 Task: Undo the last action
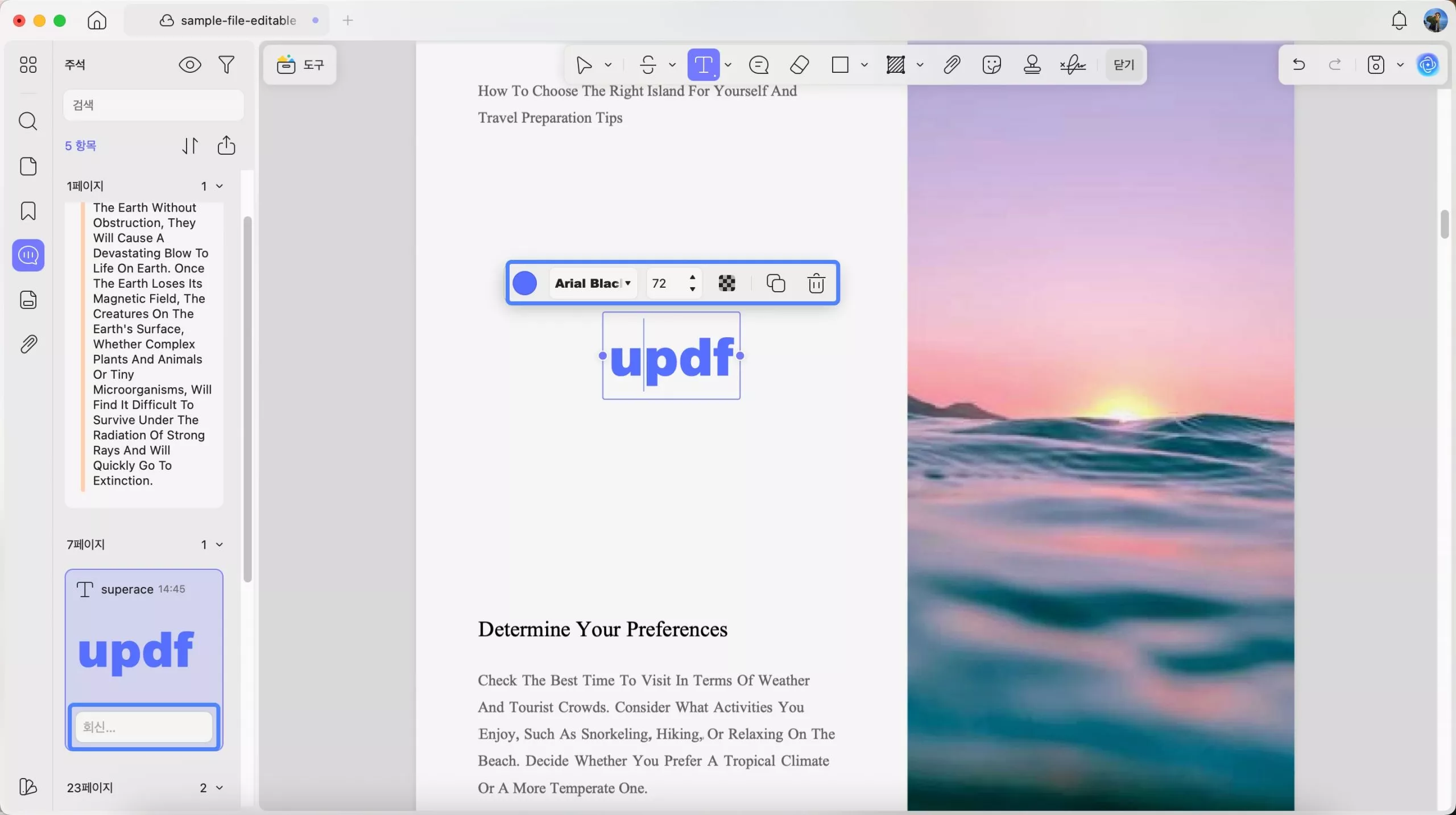coord(1298,65)
